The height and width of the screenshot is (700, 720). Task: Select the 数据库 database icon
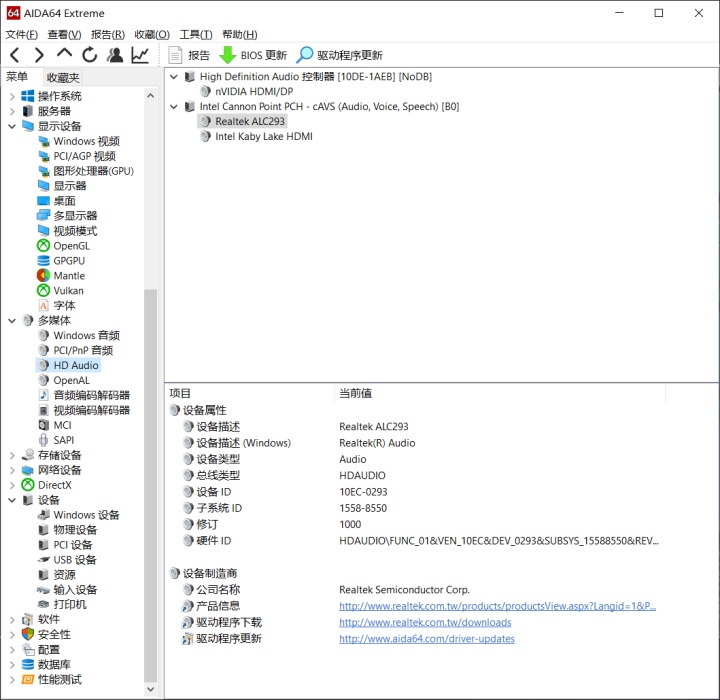click(28, 665)
